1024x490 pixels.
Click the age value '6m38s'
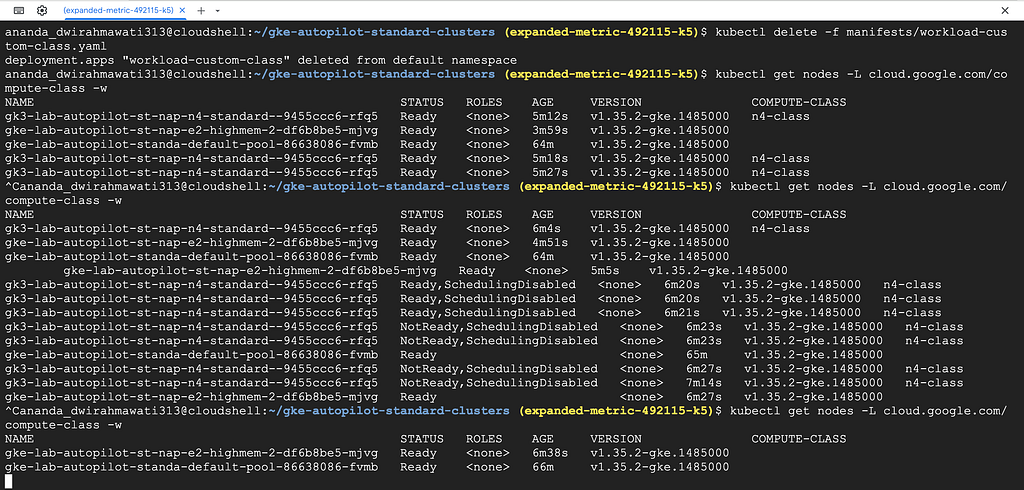point(551,453)
